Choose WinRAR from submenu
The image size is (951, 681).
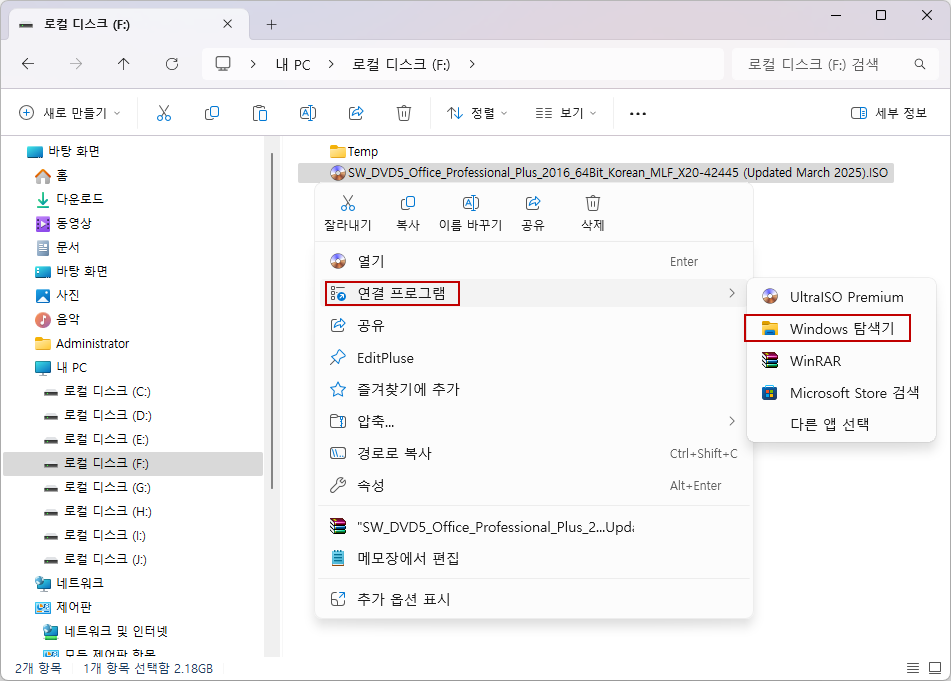(x=841, y=361)
